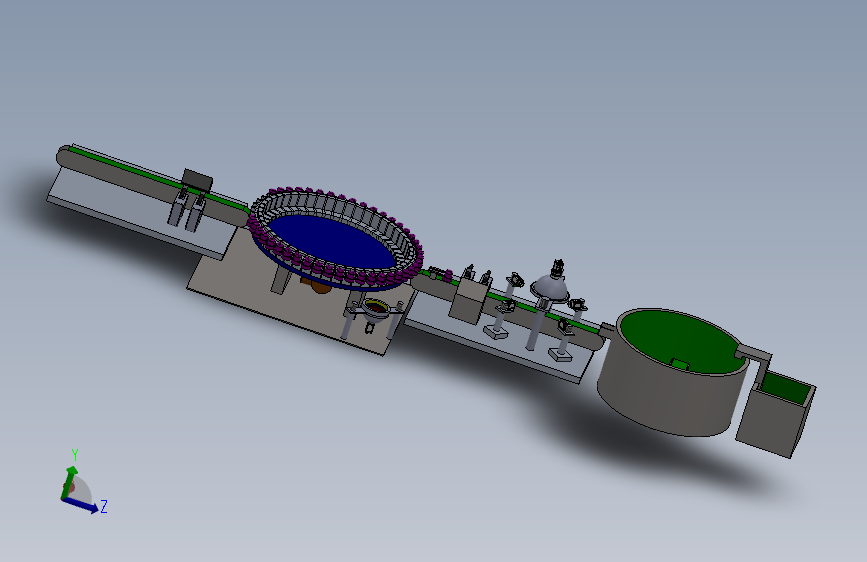This screenshot has height=562, width=867.
Task: Select the rectangular bin beside the round tank
Action: 775,413
